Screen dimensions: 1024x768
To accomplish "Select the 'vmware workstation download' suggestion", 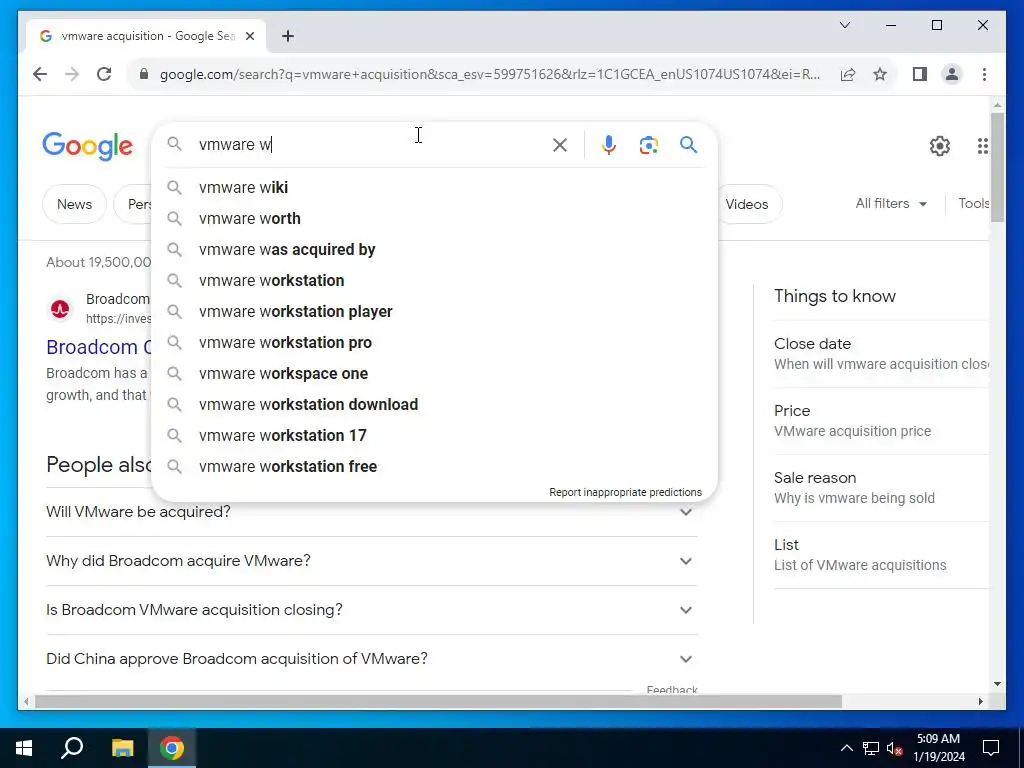I will point(434,404).
